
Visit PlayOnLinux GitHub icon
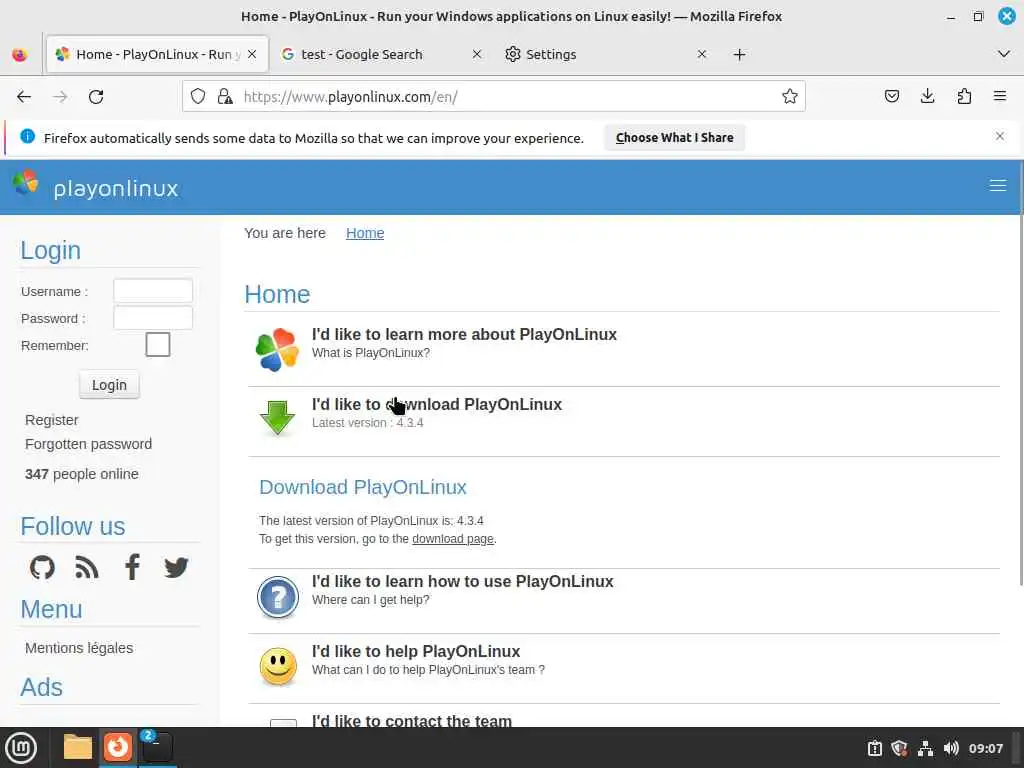coord(42,567)
